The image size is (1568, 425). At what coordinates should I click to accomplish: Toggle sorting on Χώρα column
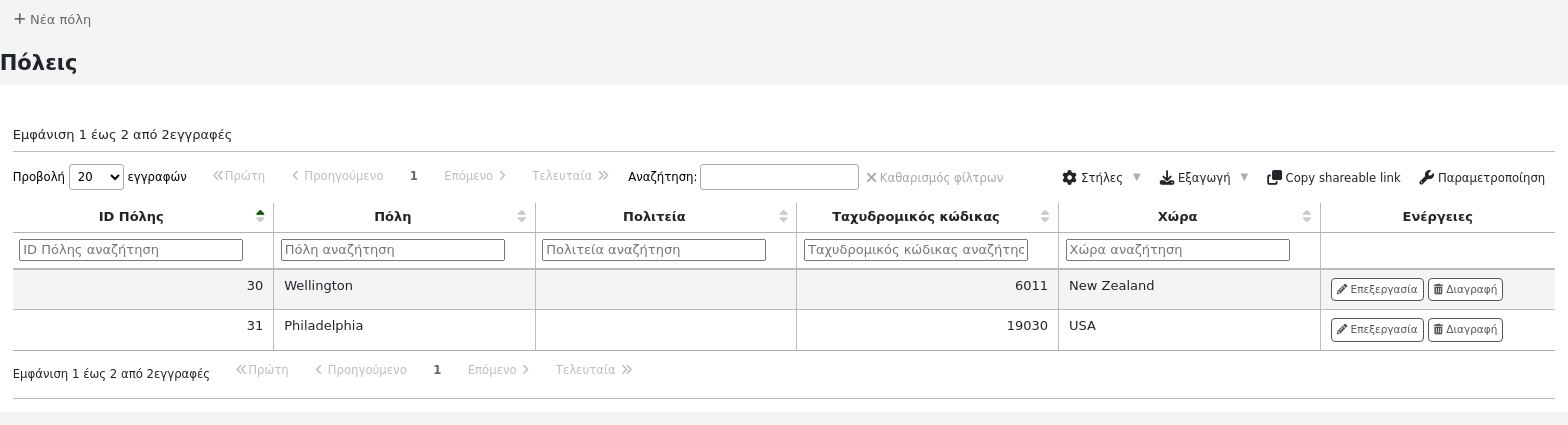(1306, 216)
